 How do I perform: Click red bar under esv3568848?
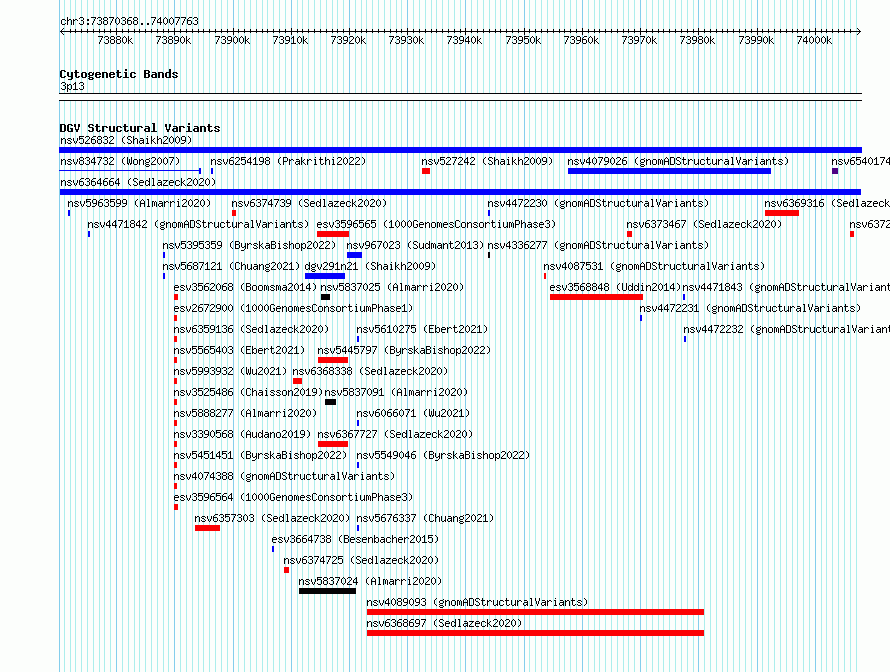click(x=596, y=297)
